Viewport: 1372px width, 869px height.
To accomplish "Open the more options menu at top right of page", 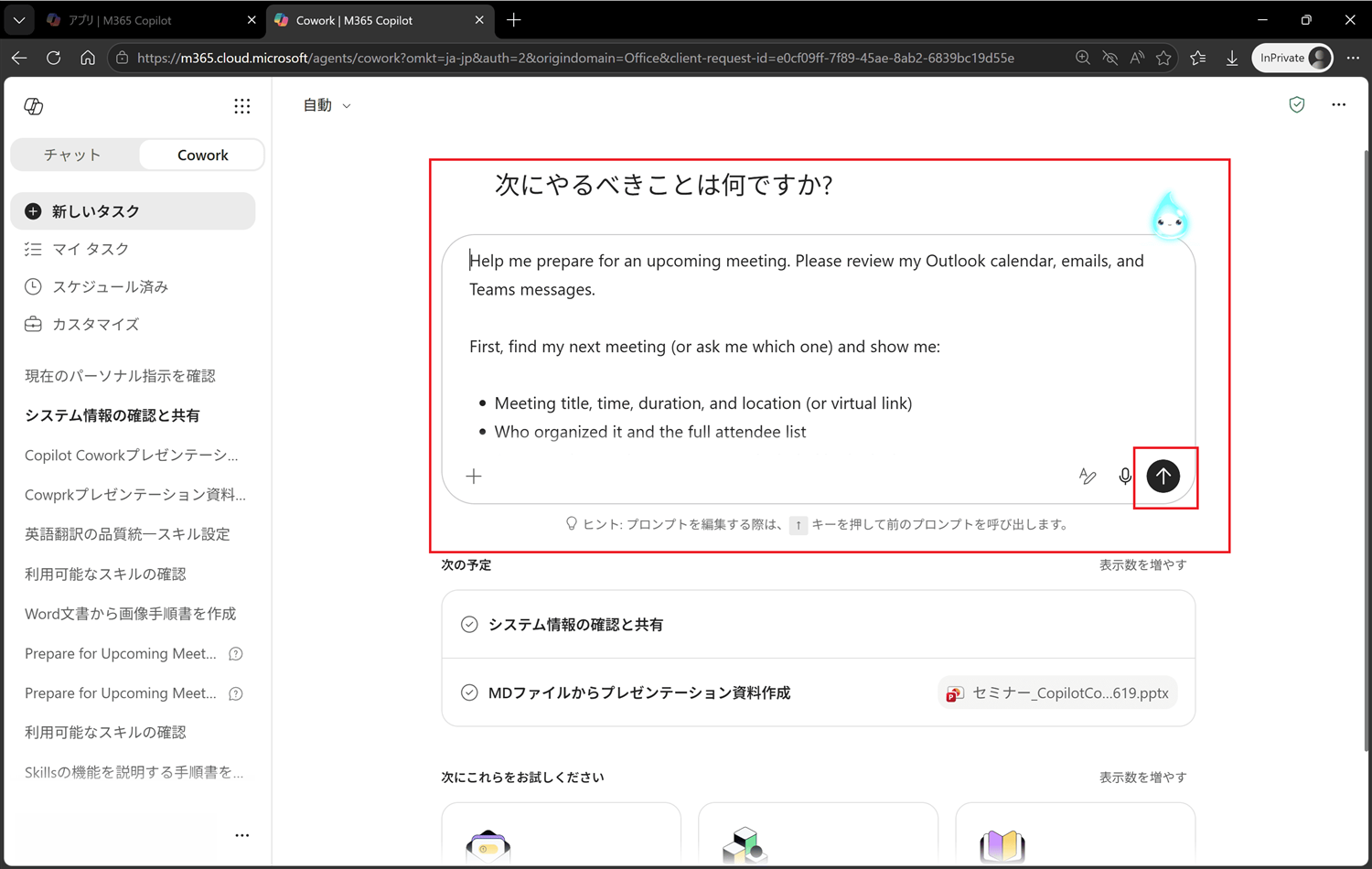I will pos(1338,104).
